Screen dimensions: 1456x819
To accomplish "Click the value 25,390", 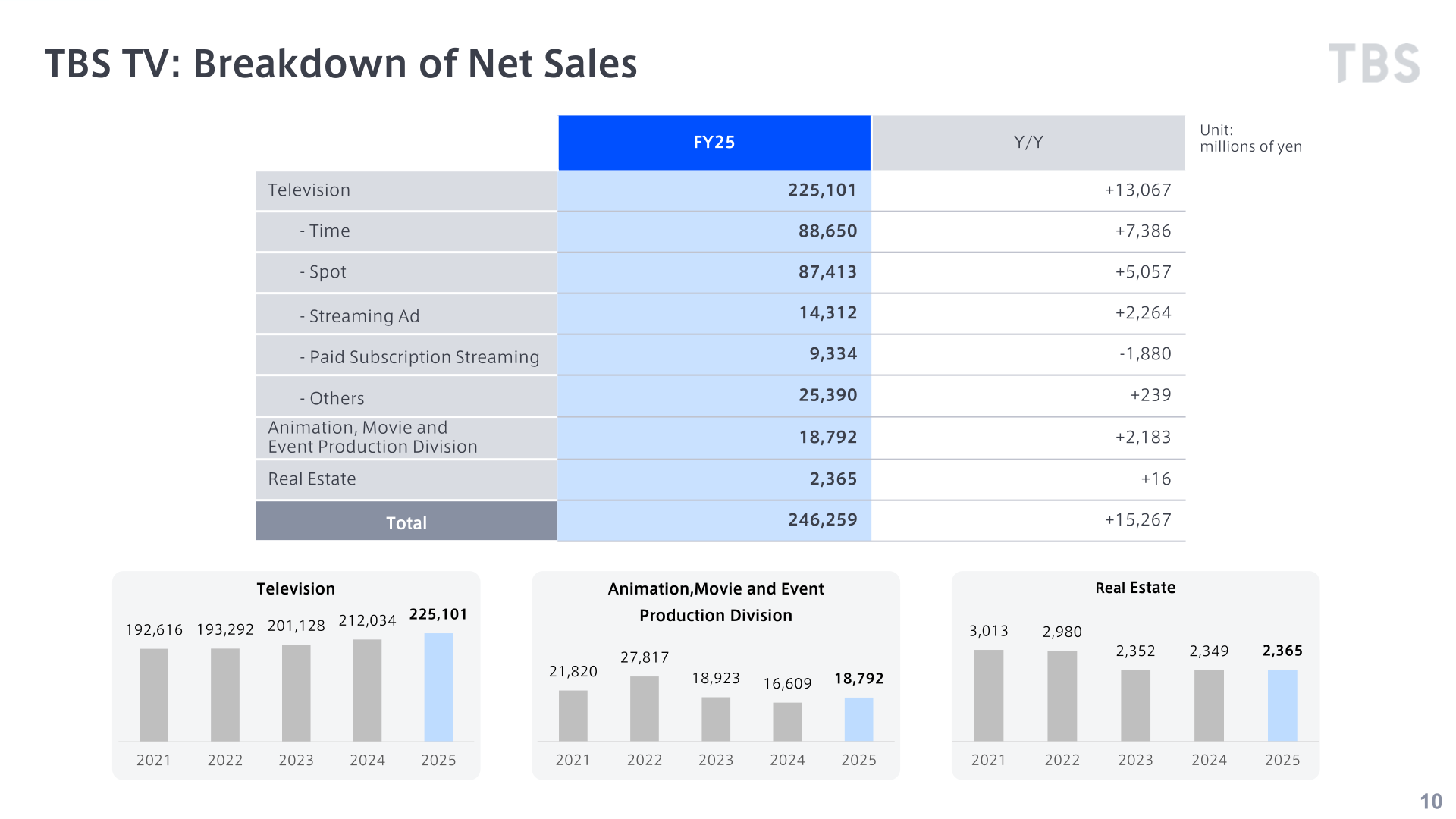I will click(828, 395).
